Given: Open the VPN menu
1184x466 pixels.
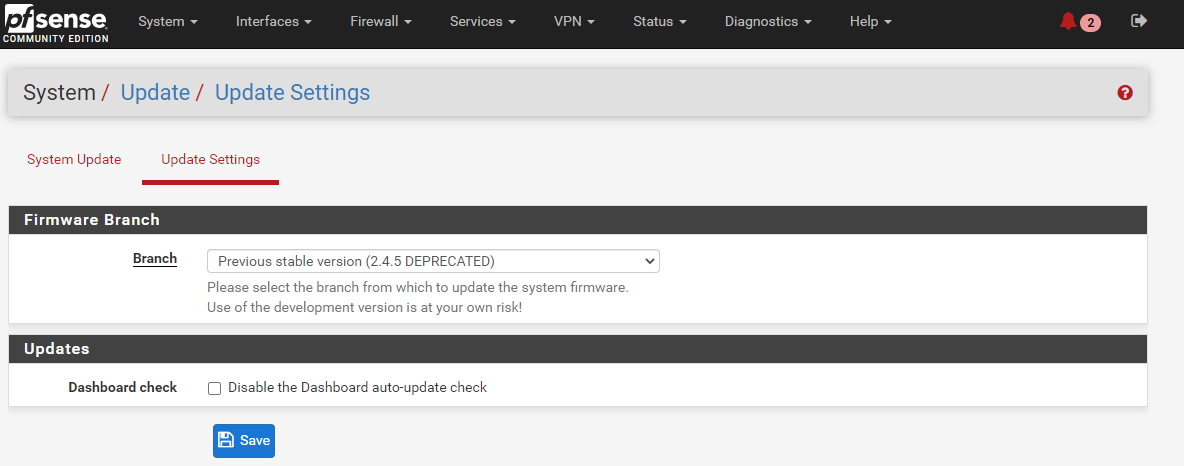Looking at the screenshot, I should (x=574, y=22).
